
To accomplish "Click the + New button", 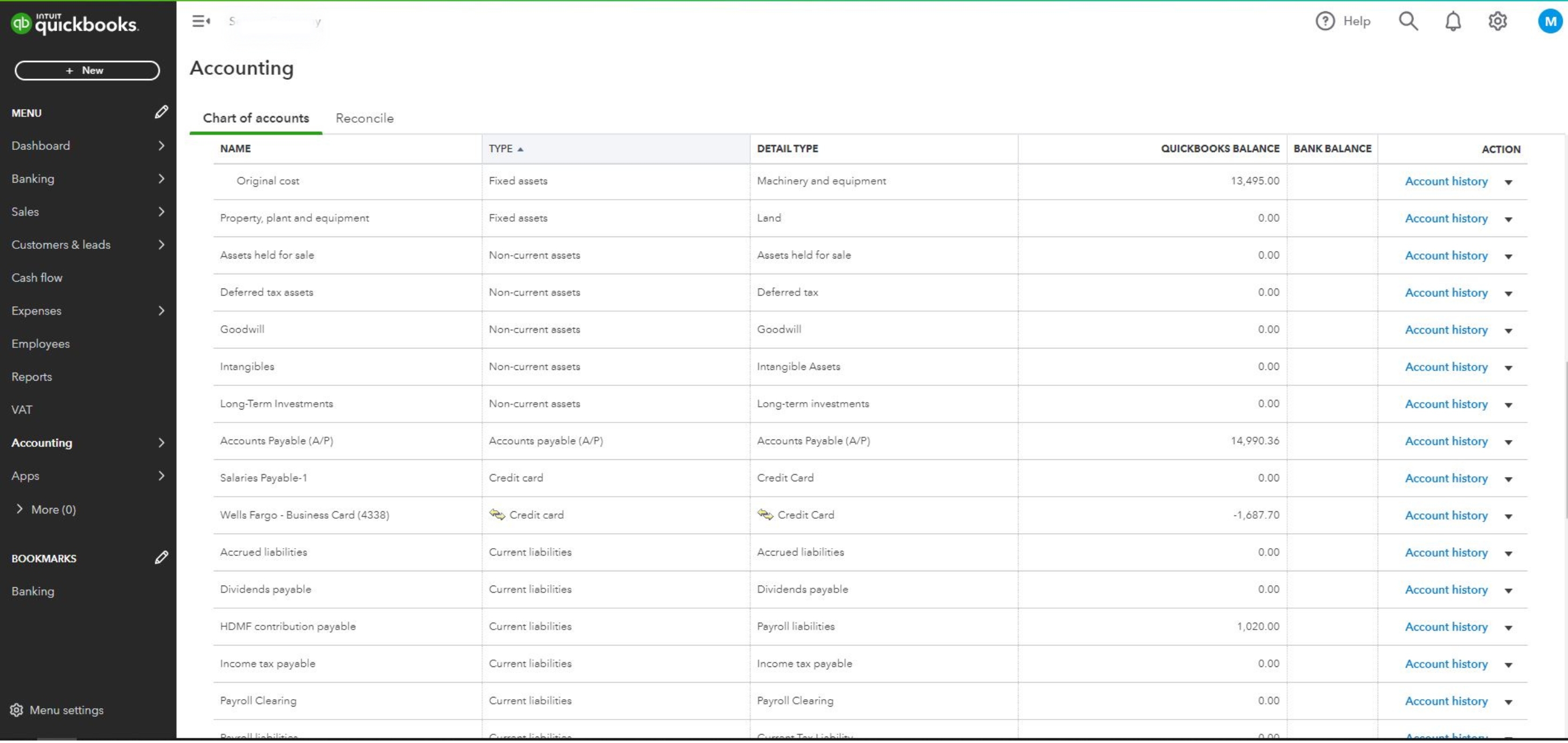I will (x=87, y=71).
